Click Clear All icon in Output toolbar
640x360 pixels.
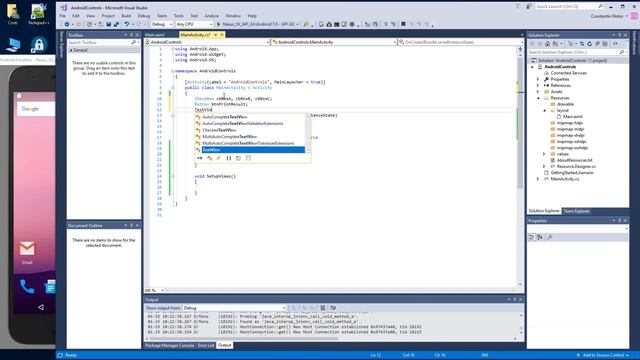point(322,308)
